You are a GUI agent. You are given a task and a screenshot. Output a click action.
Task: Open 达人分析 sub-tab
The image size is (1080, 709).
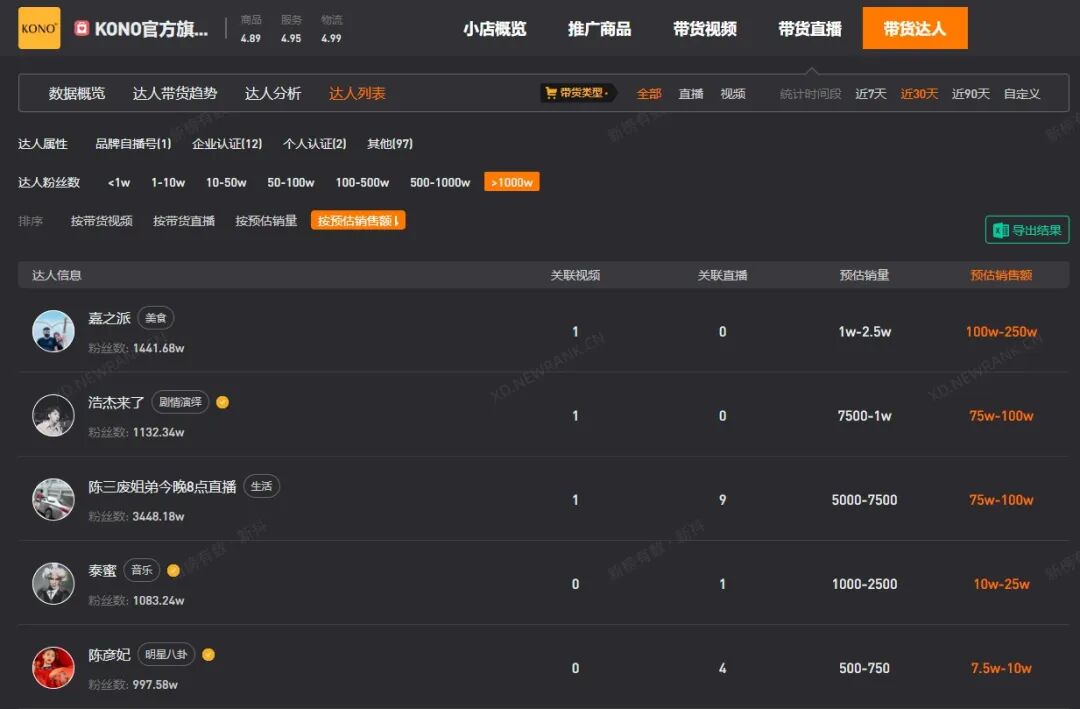pyautogui.click(x=273, y=93)
